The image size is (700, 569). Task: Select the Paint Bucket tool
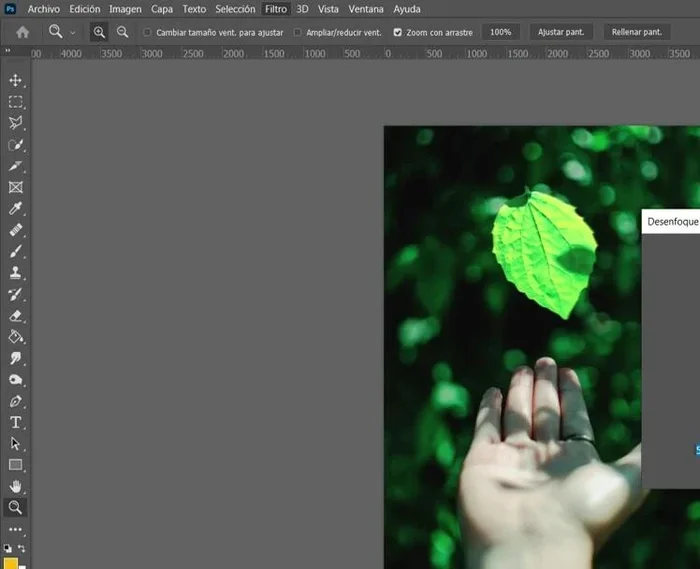click(x=16, y=337)
